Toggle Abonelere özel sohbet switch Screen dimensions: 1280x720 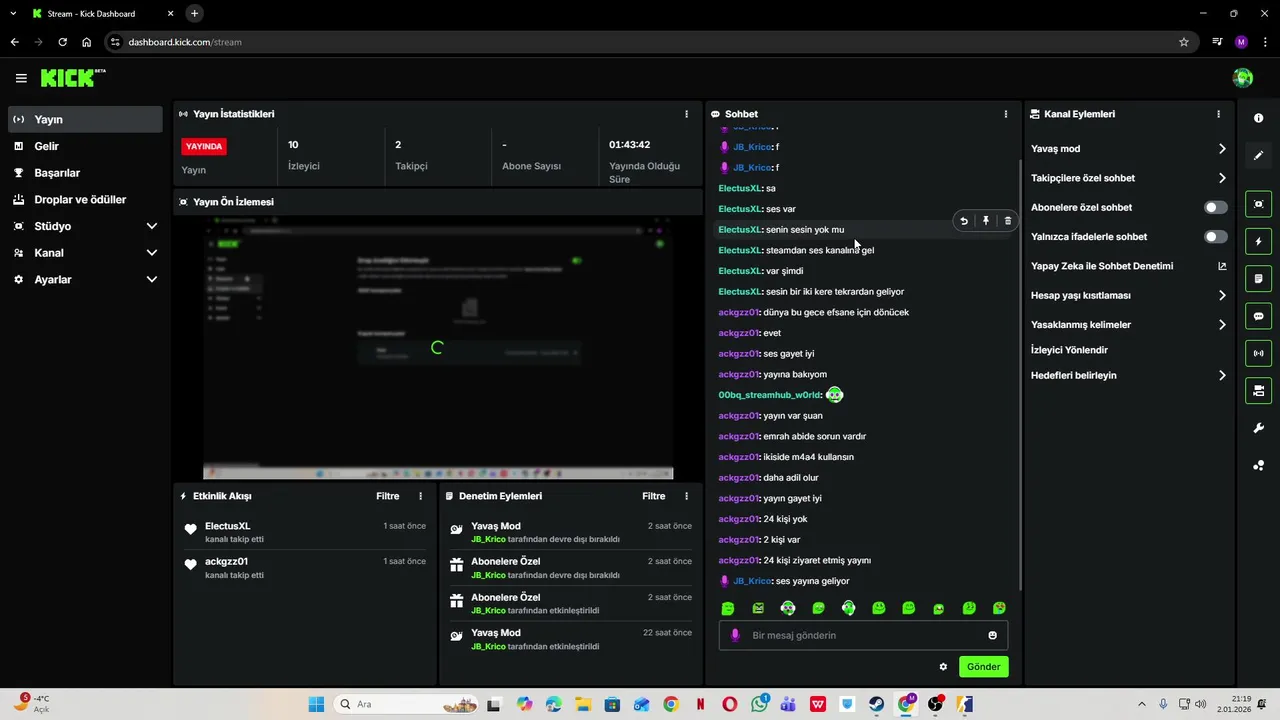[1215, 207]
